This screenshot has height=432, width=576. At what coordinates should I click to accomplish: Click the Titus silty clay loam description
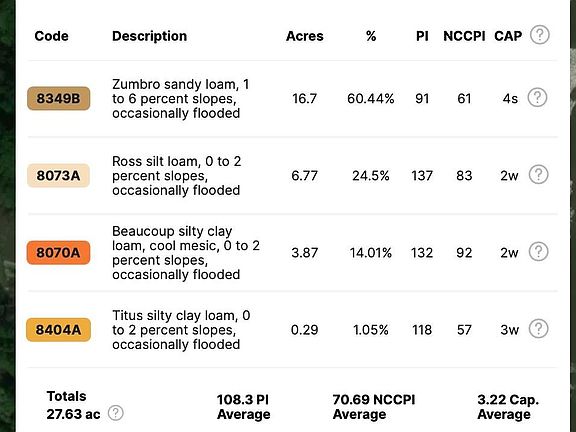pos(181,330)
